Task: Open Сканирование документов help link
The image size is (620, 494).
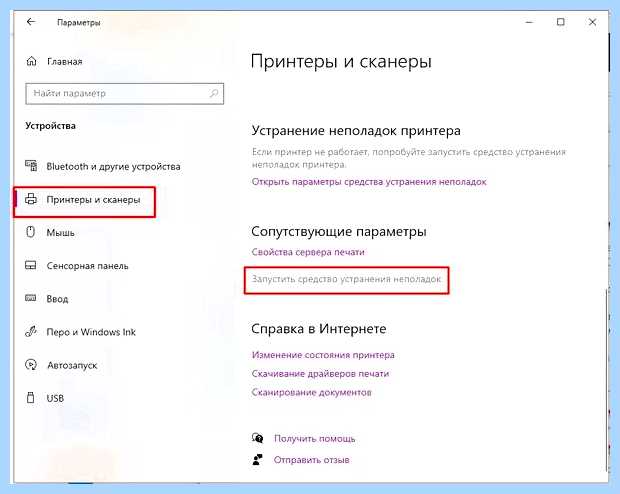Action: click(312, 392)
